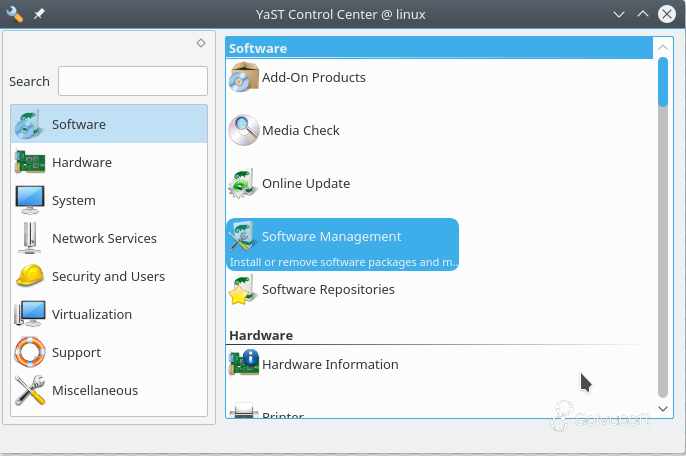Click the Hardware Information label
Viewport: 686px width, 456px height.
coord(330,364)
